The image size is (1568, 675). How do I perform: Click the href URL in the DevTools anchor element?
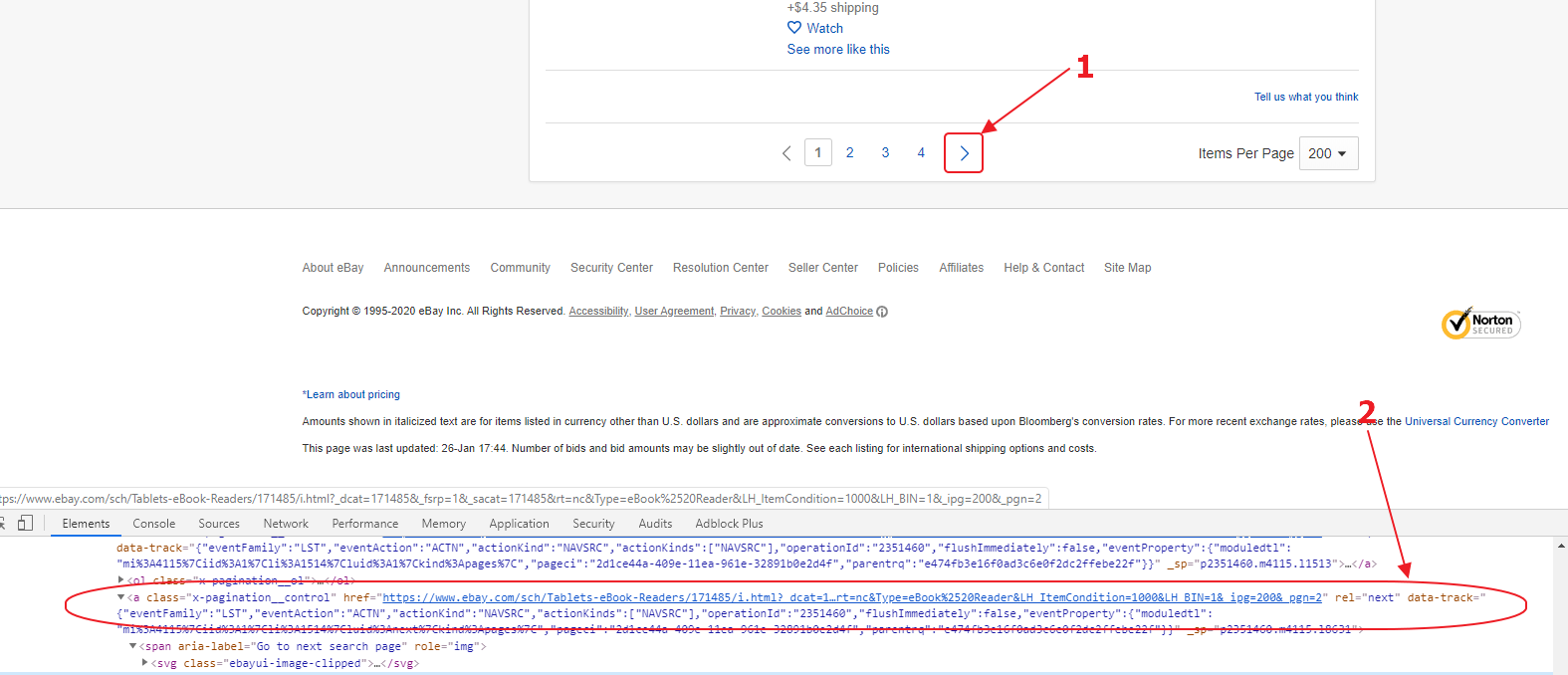[x=852, y=597]
